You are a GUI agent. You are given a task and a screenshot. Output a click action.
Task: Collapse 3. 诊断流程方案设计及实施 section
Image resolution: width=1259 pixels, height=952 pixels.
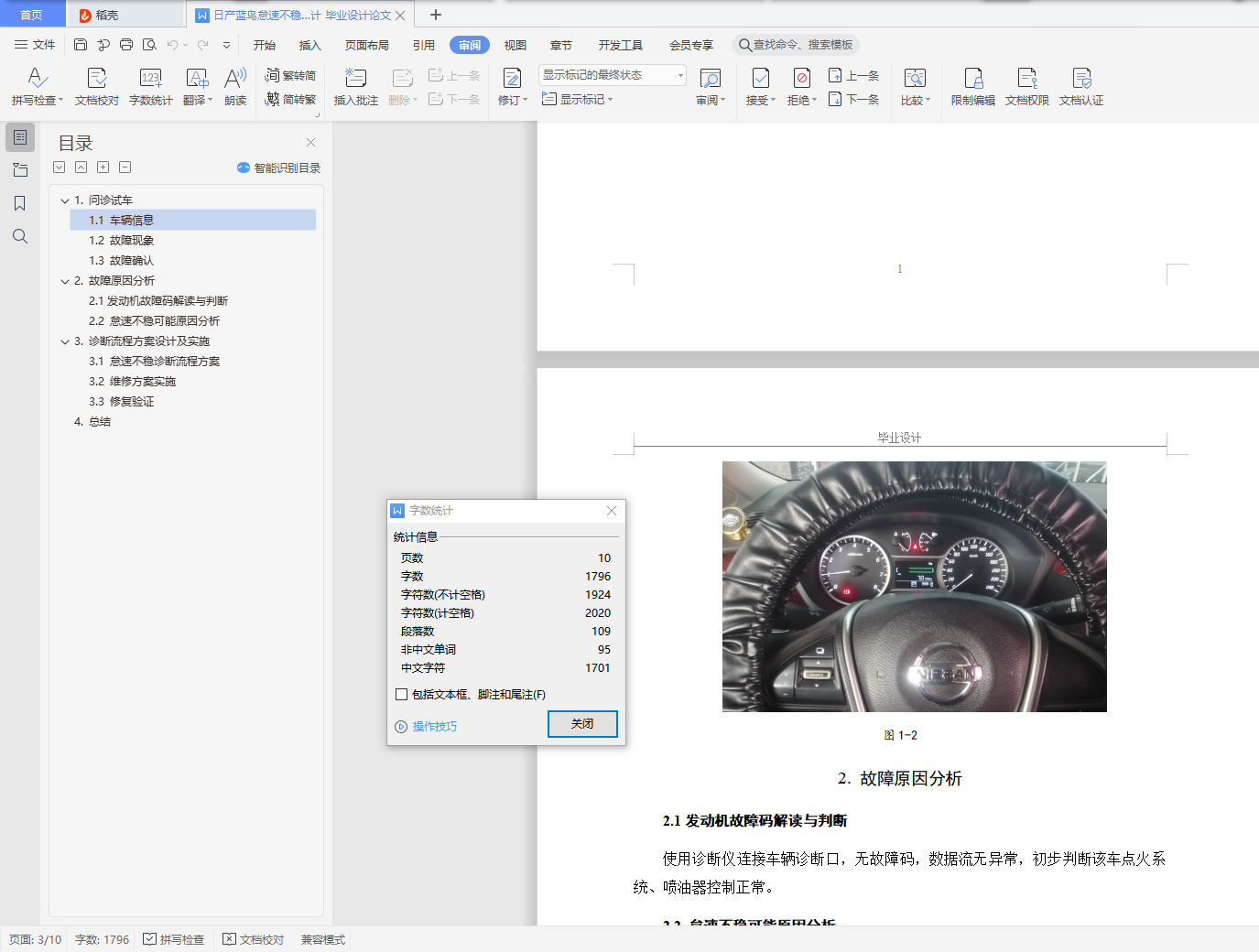(65, 341)
